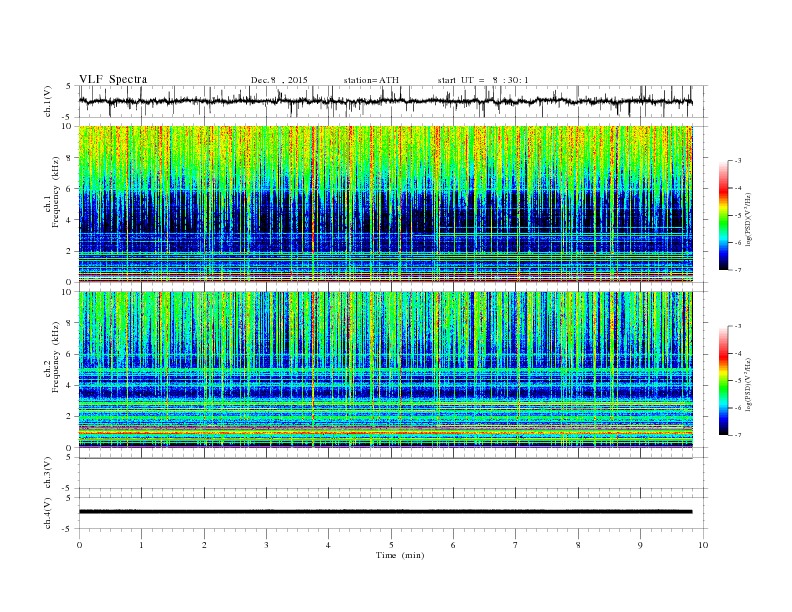The width and height of the screenshot is (792, 612).
Task: Click the "2" kHz tick of ch.2 spectrogram
Action: [70, 417]
